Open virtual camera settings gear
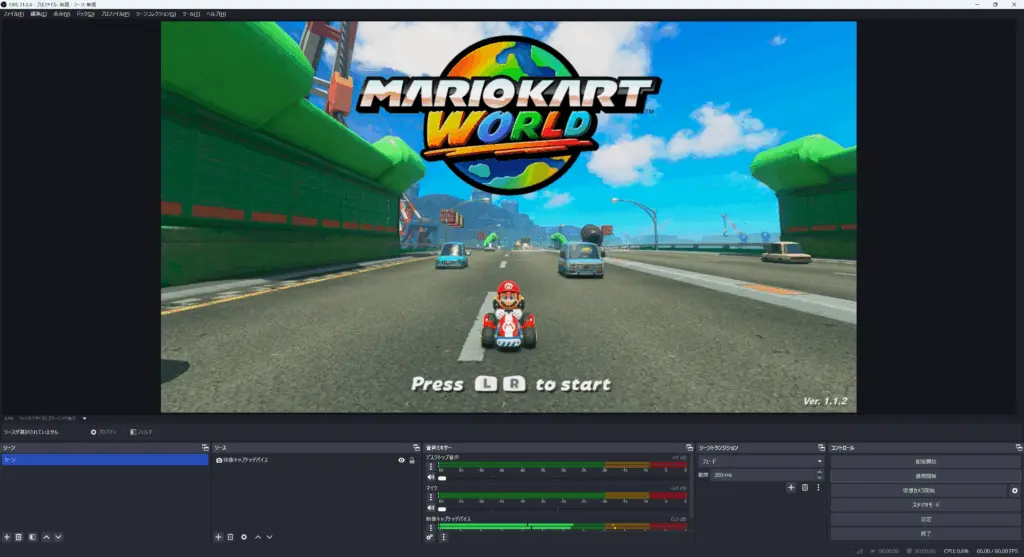 tap(1014, 490)
